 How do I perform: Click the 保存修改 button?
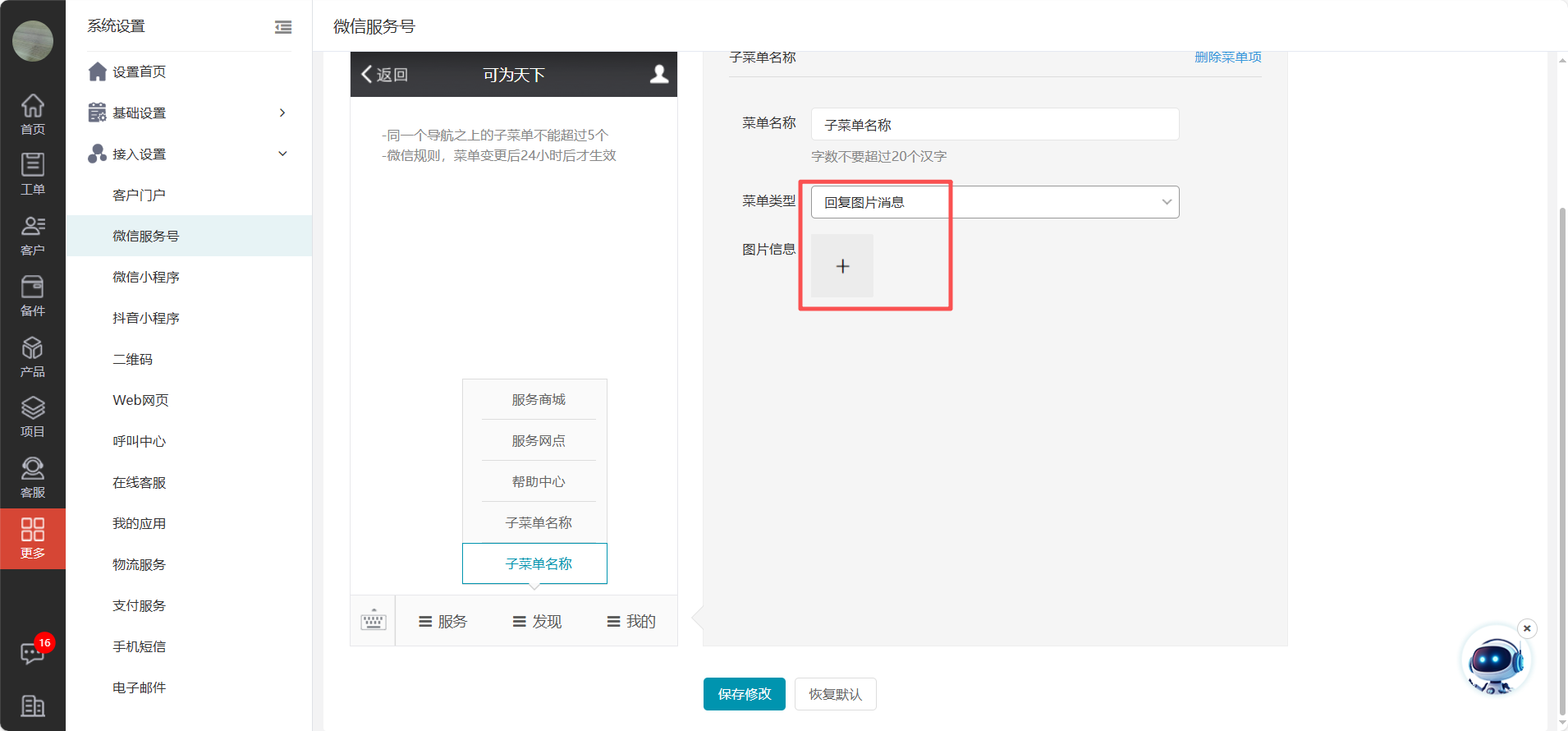point(744,694)
